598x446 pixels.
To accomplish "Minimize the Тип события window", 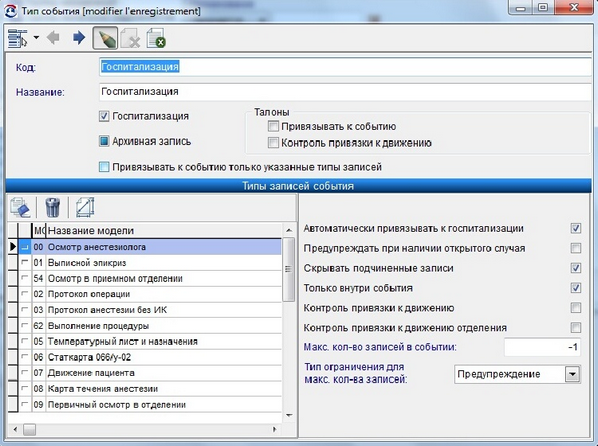I will pyautogui.click(x=521, y=8).
